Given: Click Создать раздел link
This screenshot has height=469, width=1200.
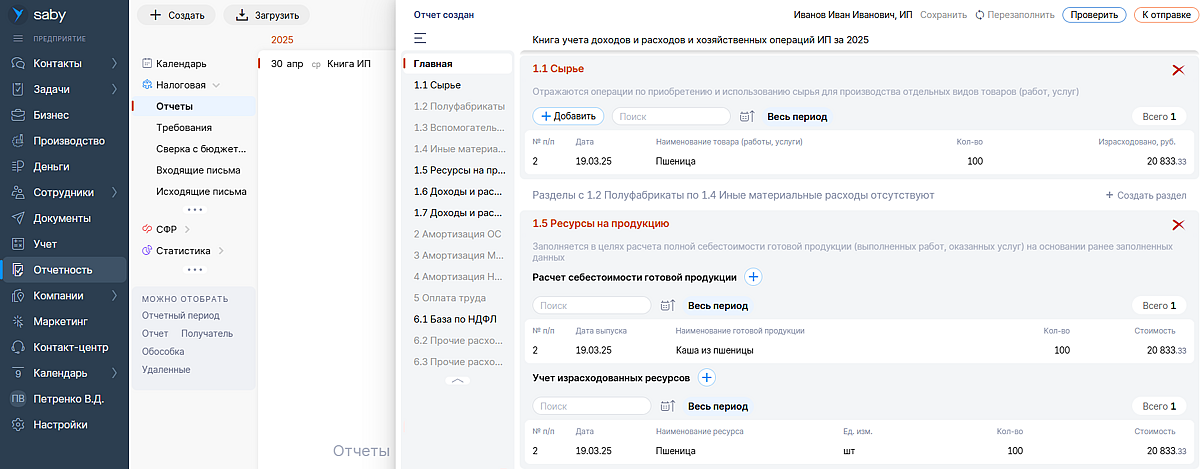Looking at the screenshot, I should click(x=1146, y=195).
